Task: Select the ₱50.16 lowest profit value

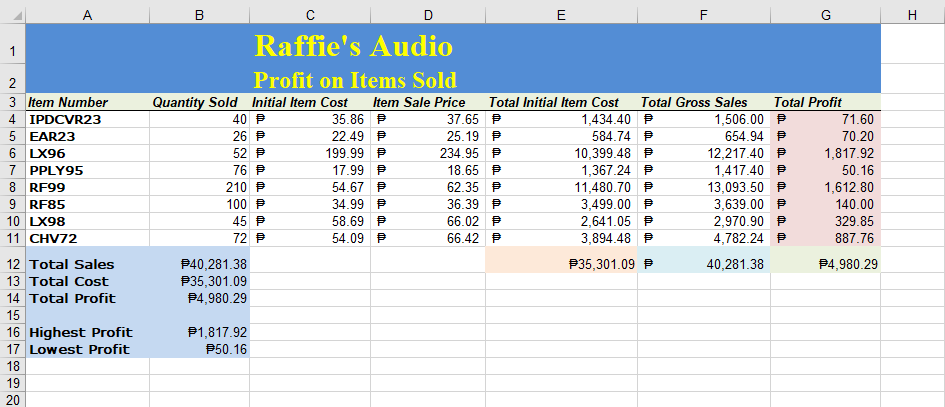Action: click(199, 349)
